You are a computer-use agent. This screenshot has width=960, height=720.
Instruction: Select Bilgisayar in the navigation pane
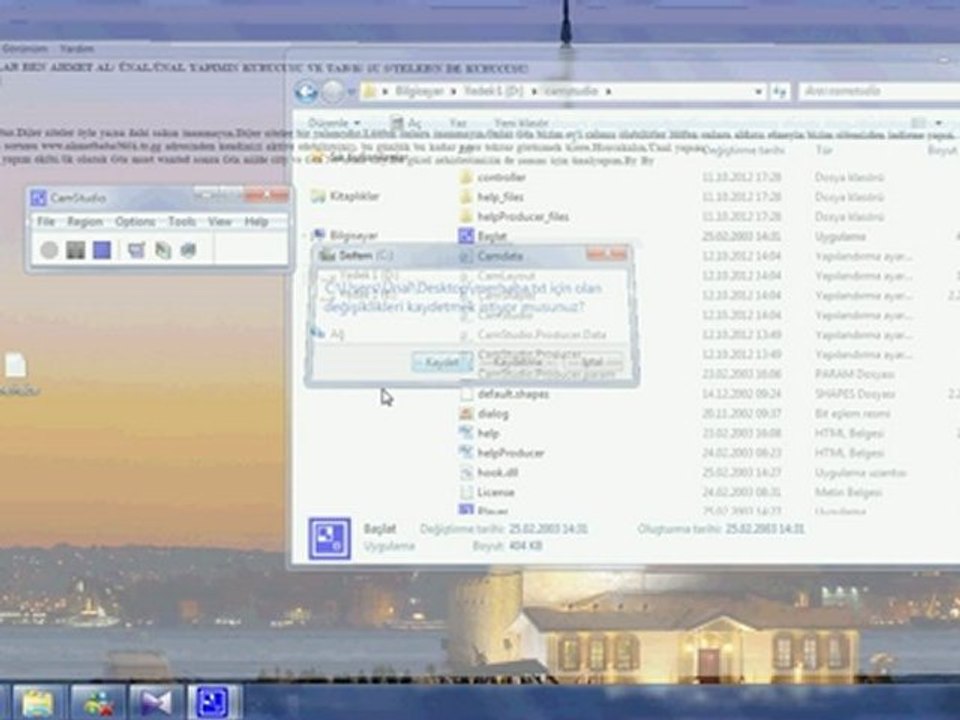click(345, 235)
